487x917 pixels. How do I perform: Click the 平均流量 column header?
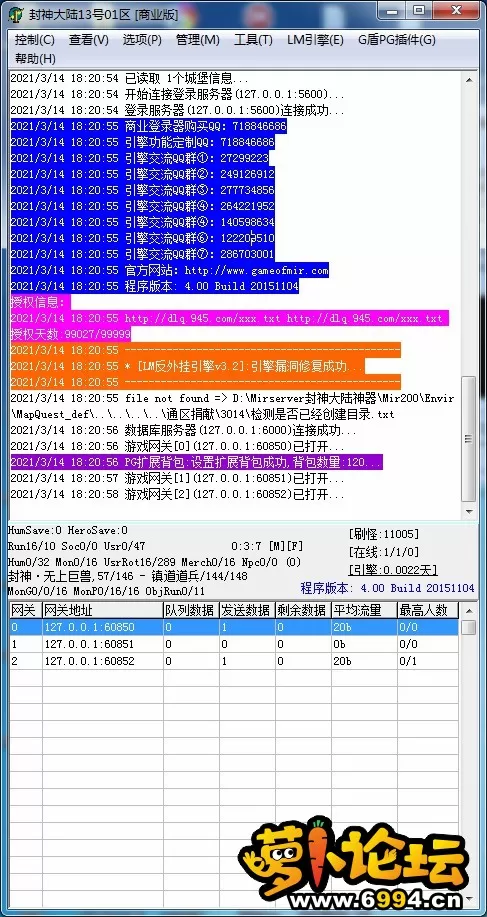coord(364,611)
